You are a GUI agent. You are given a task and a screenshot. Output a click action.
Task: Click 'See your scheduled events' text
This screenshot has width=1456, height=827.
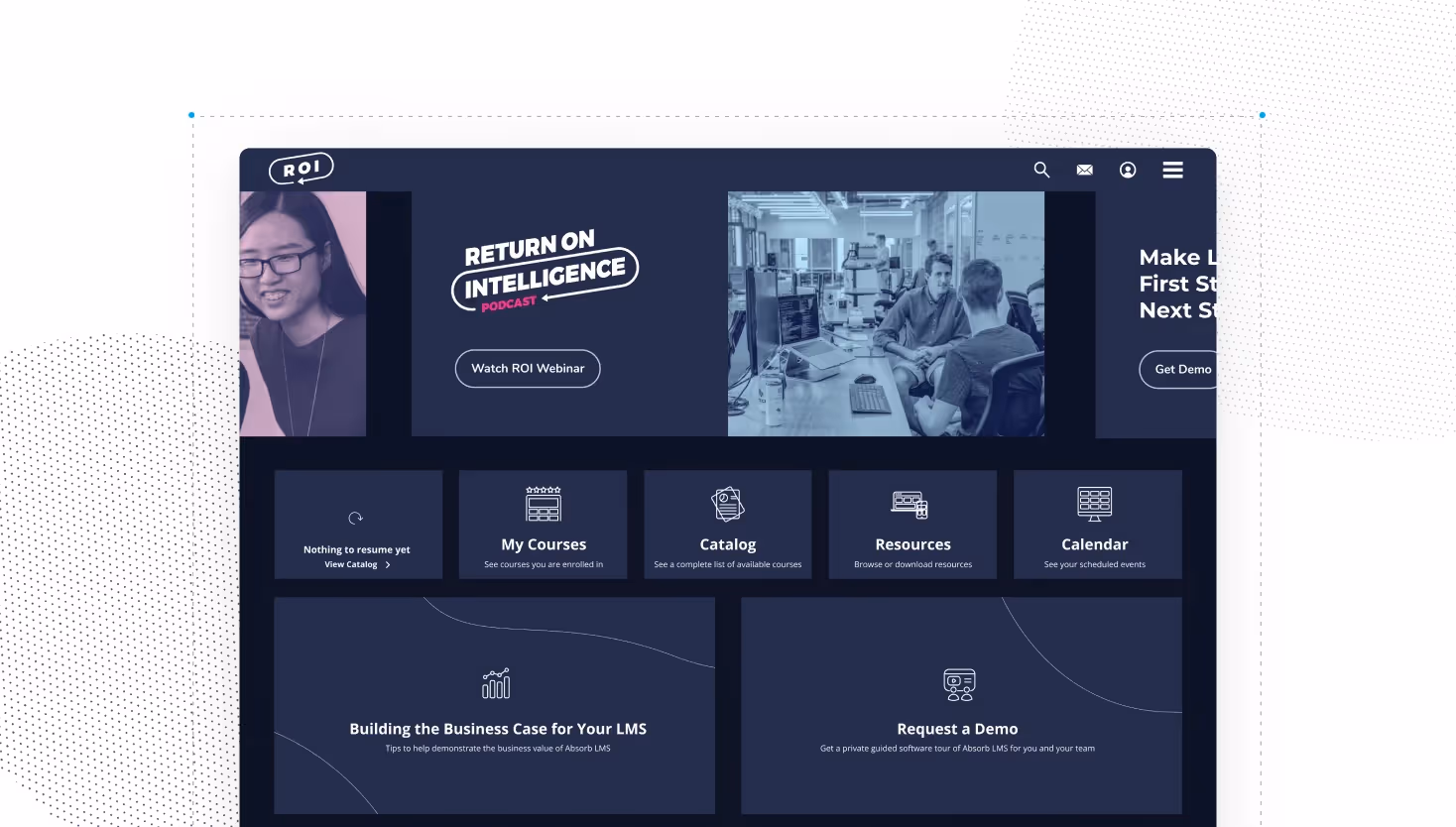1095,564
